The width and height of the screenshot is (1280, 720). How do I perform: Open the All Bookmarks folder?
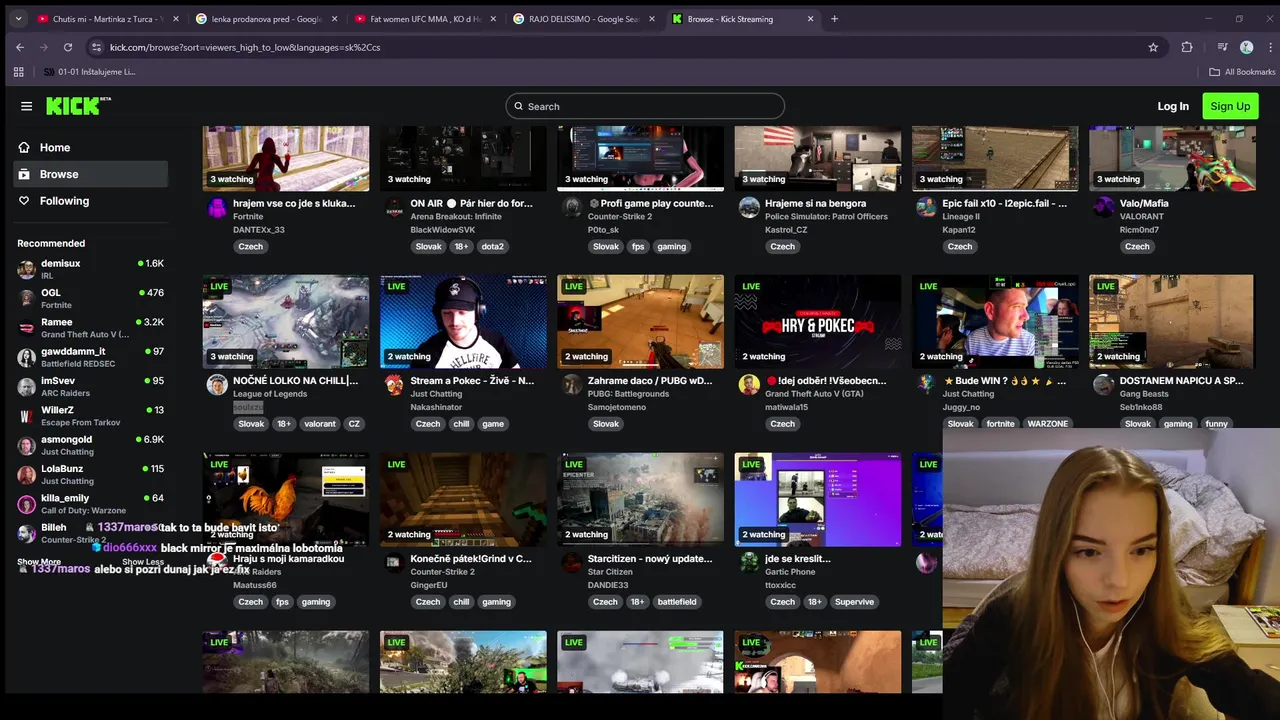(1242, 72)
